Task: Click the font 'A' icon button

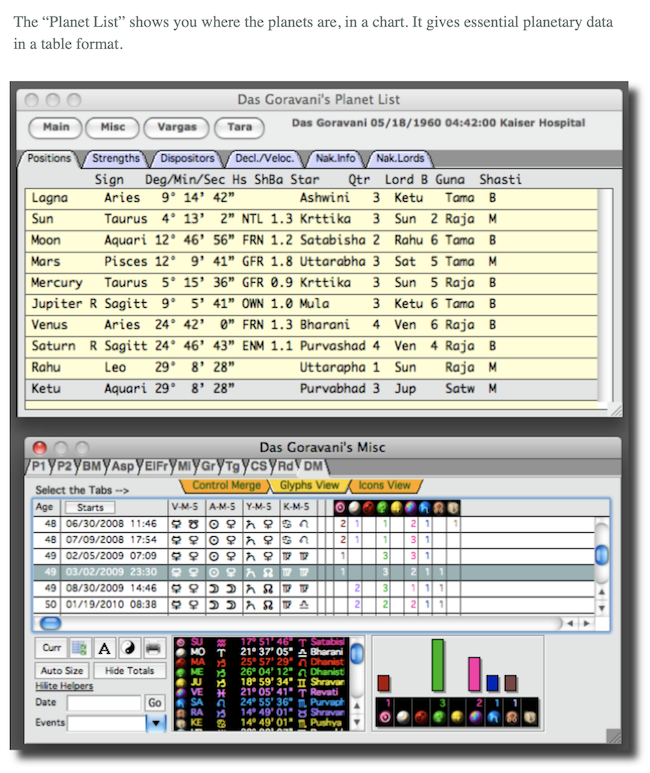Action: pyautogui.click(x=104, y=648)
